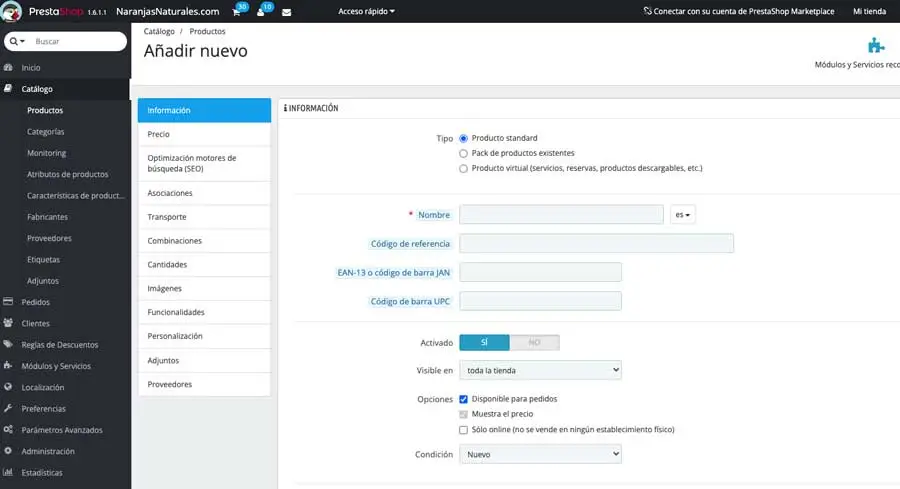
Task: Expand the Condición dropdown
Action: [x=540, y=454]
